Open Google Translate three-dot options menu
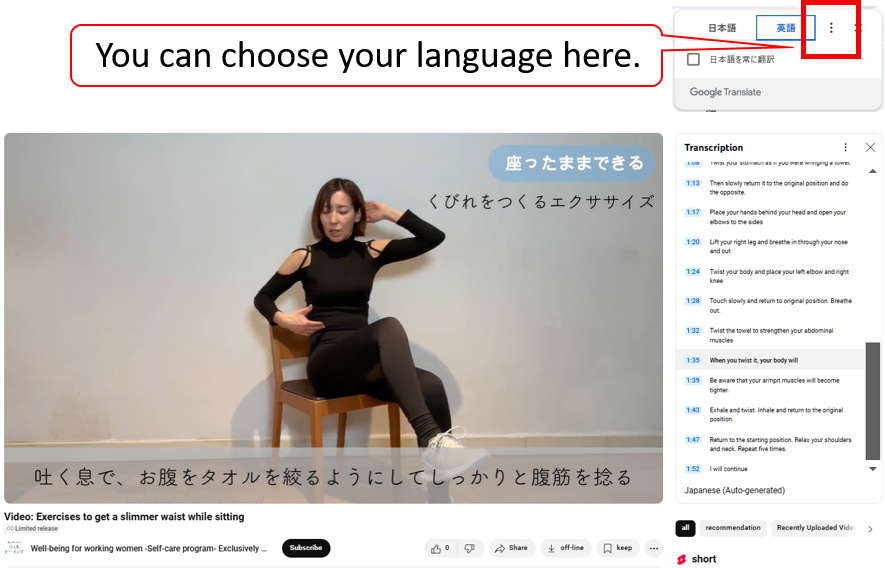Image resolution: width=885 pixels, height=568 pixels. 831,28
